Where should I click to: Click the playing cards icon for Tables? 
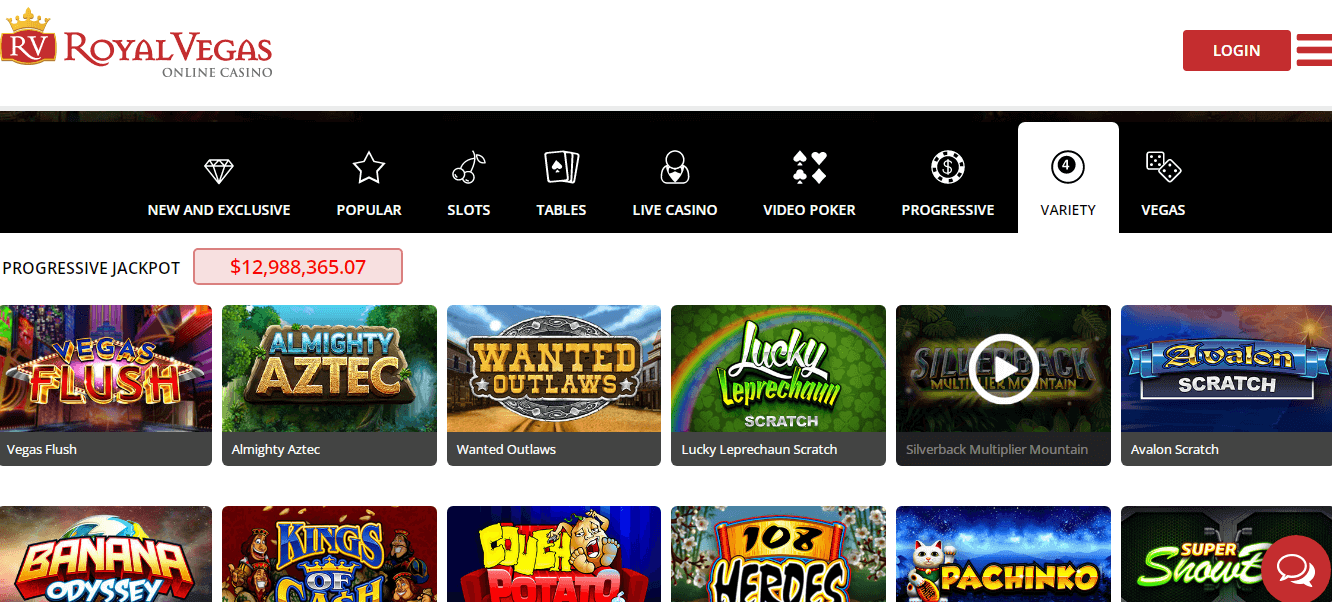click(561, 168)
